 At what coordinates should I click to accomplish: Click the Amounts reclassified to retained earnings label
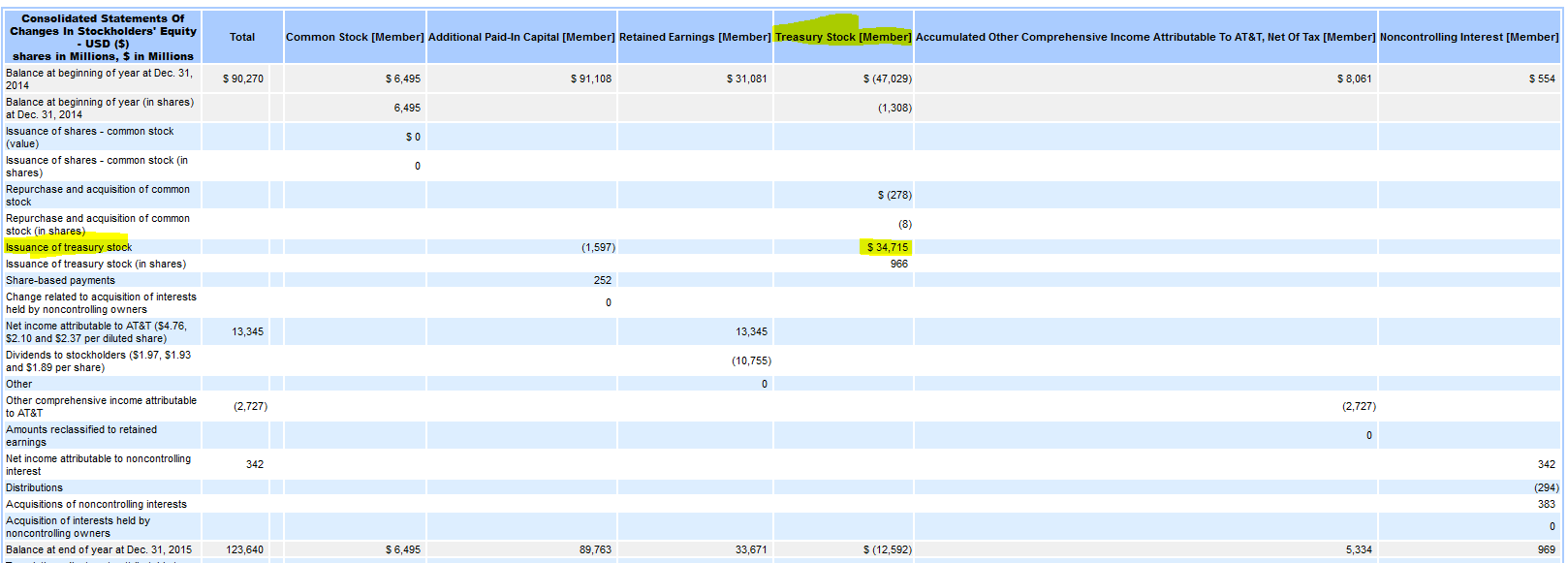pos(81,435)
